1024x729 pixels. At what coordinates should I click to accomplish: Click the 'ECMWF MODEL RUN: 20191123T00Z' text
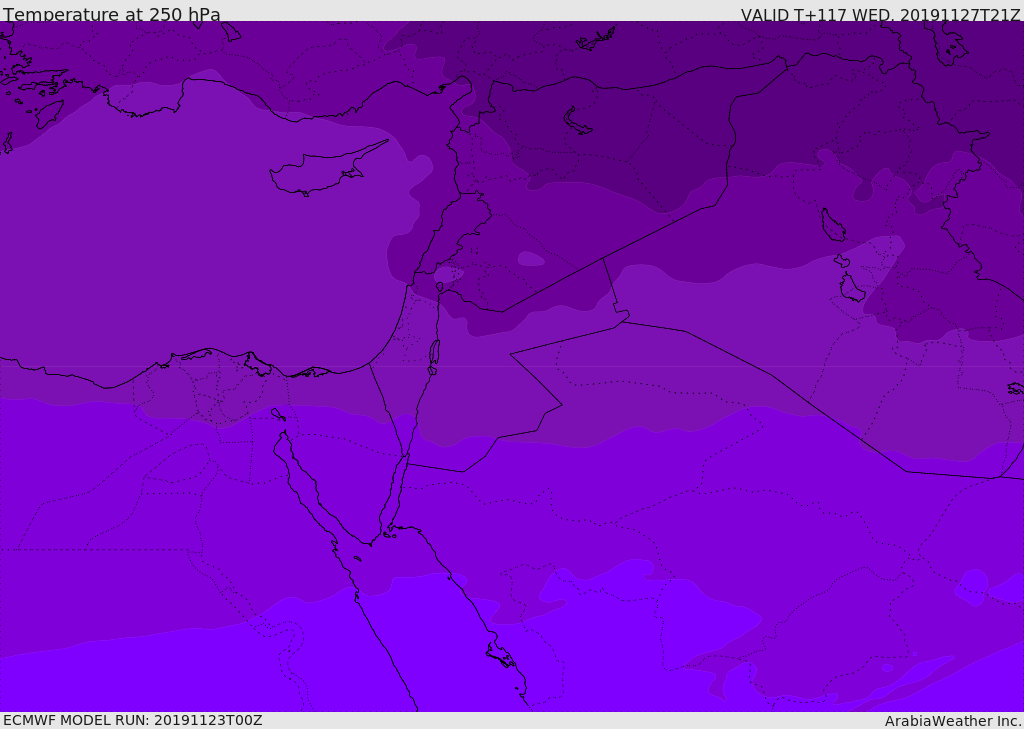coord(133,721)
